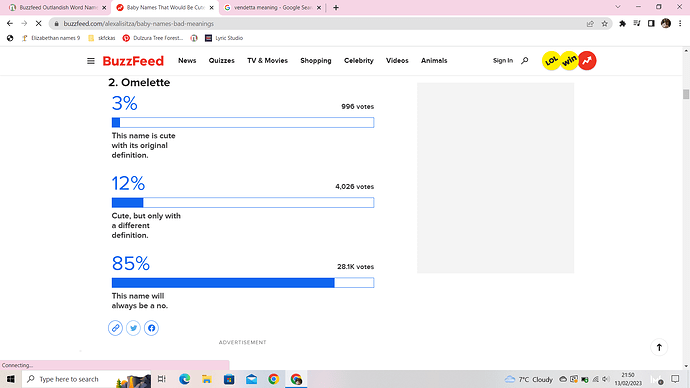
Task: Open the Chrome extensions puzzle icon
Action: pyautogui.click(x=622, y=24)
